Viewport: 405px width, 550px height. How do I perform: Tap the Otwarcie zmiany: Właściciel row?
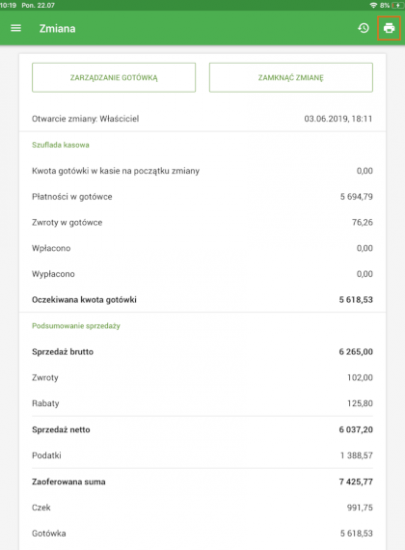click(202, 119)
